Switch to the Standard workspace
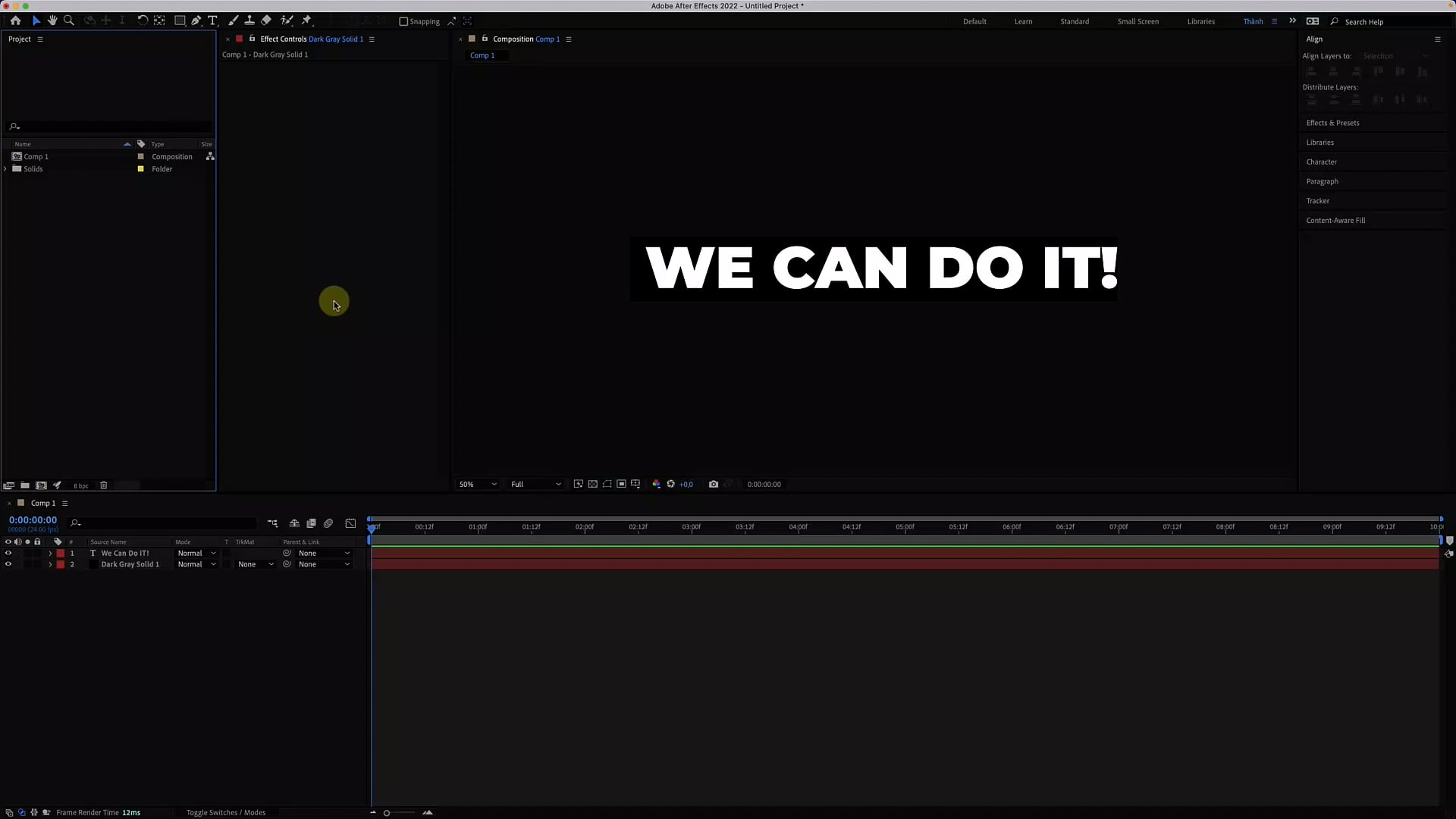The image size is (1456, 819). pyautogui.click(x=1075, y=21)
